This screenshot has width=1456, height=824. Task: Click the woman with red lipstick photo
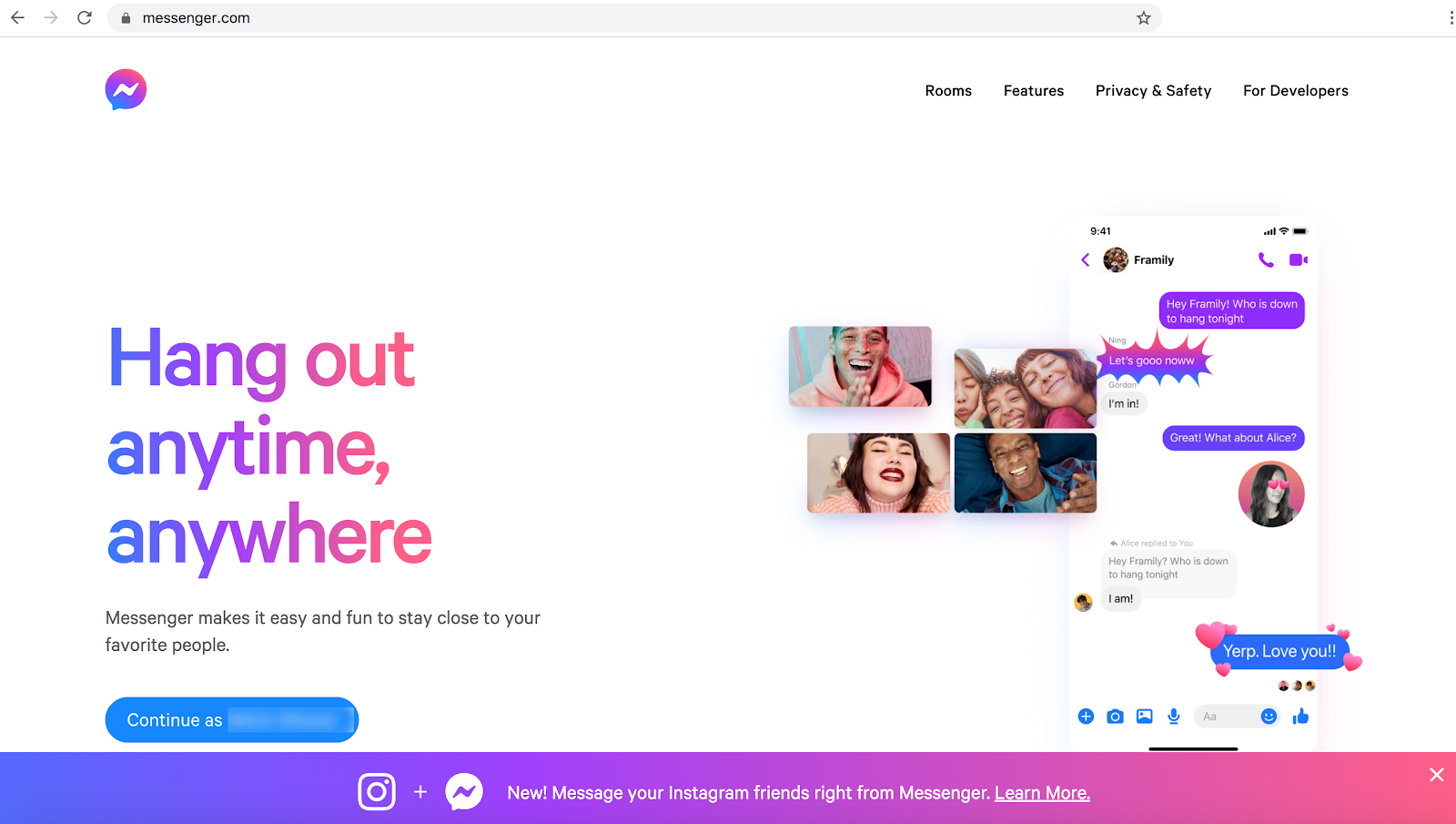click(x=878, y=473)
